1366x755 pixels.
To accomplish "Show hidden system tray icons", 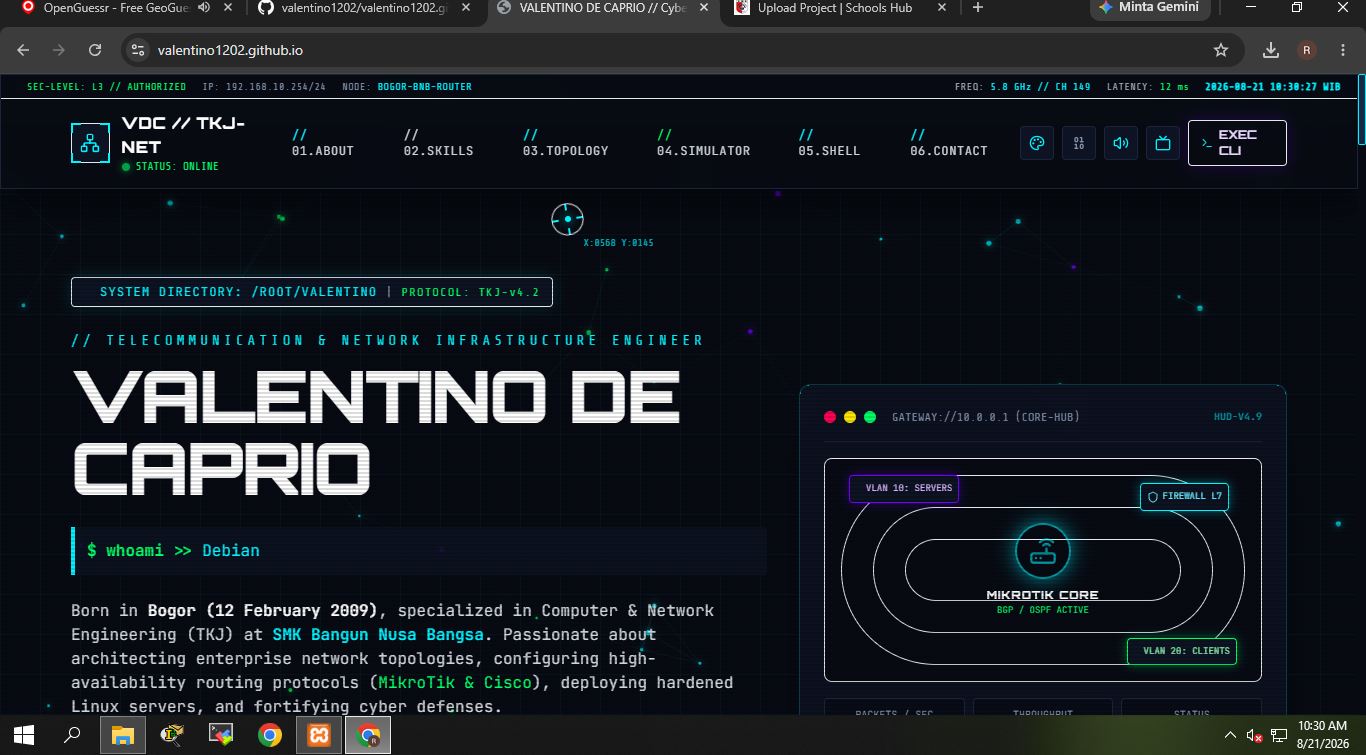I will [1230, 735].
